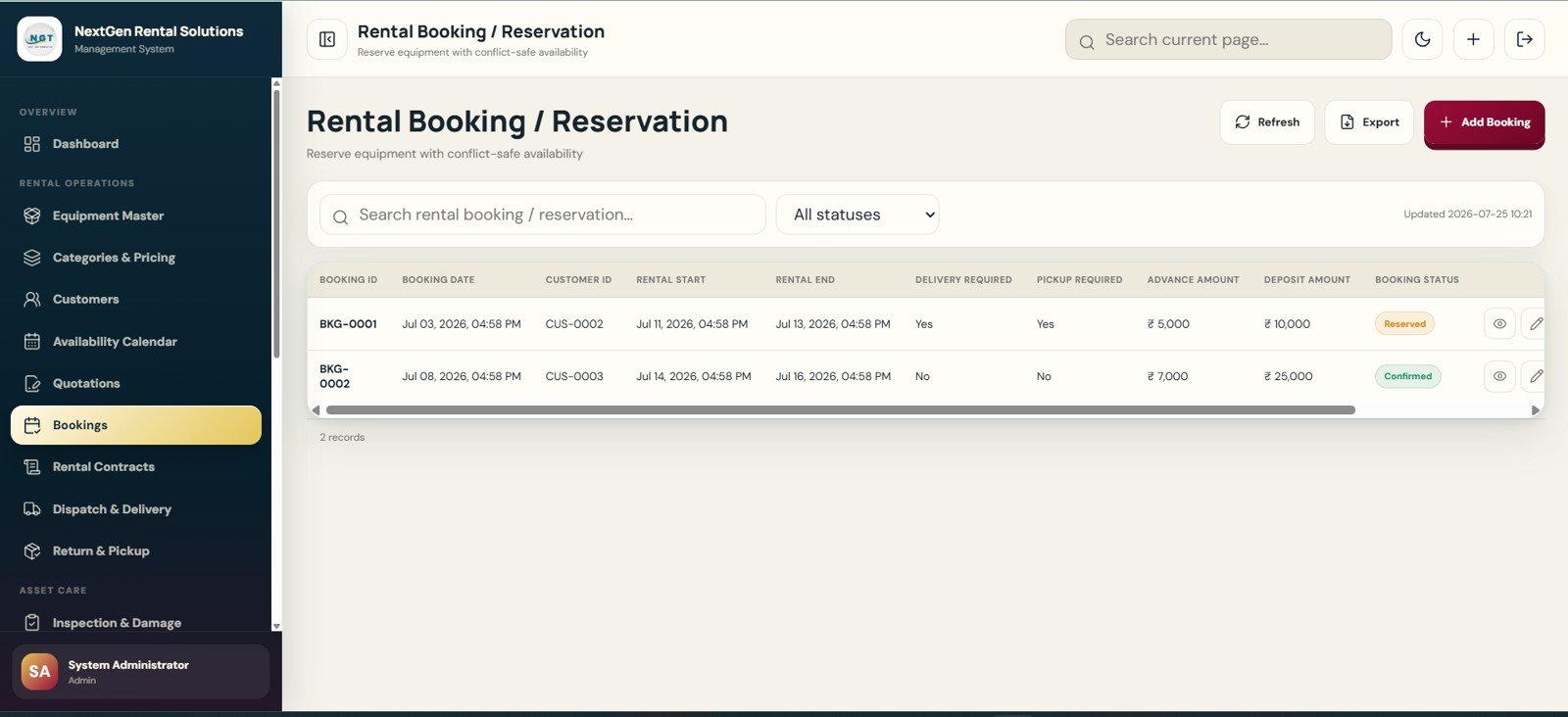
Task: Click the Updated 2026-07-25 10:21 timestamp
Action: coord(1467,215)
